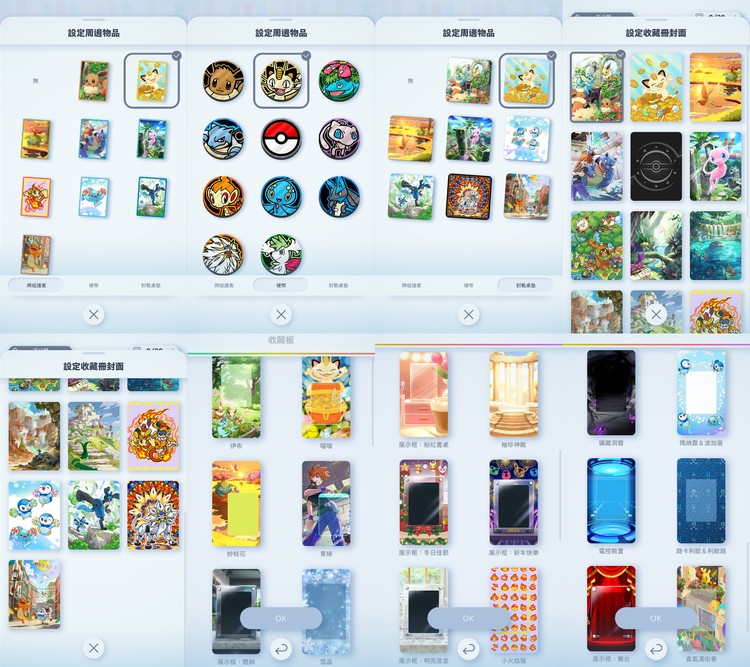
Task: Select the Eevee card sleeve
Action: click(94, 80)
